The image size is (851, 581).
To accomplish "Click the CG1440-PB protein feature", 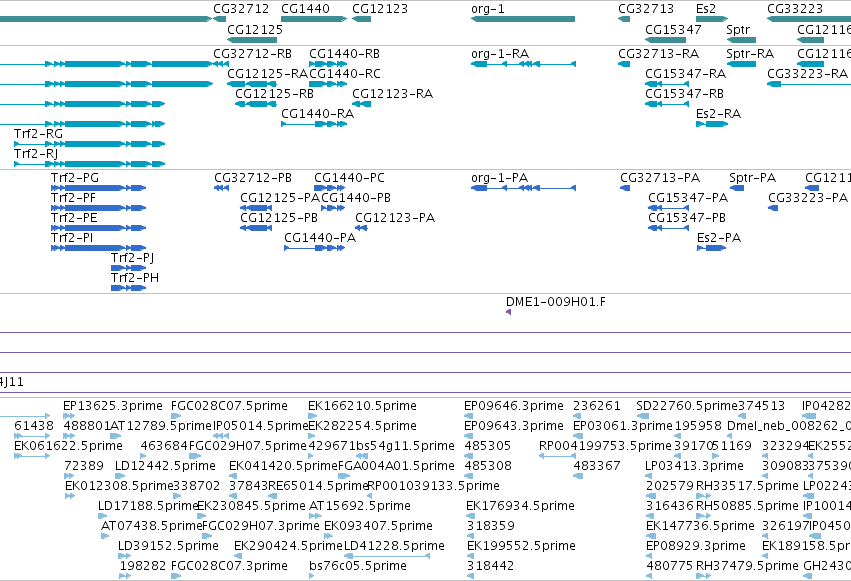I will 333,208.
